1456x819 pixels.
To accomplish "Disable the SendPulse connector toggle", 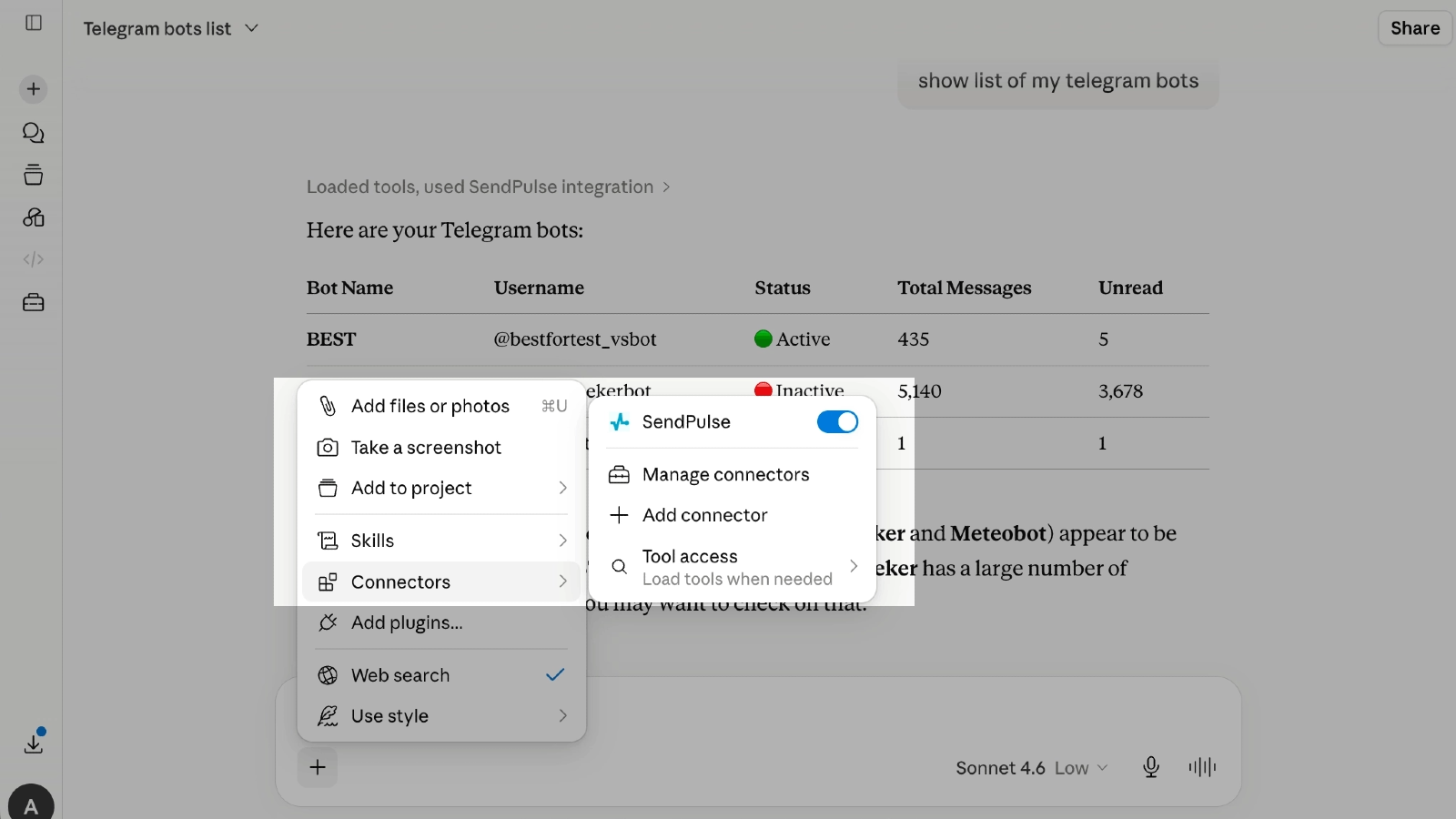I will 837,422.
